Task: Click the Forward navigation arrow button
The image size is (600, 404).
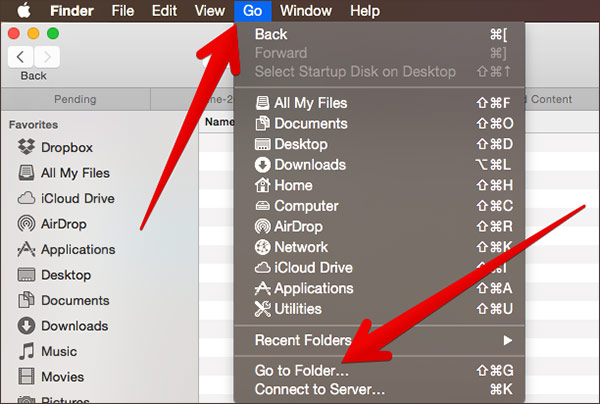Action: click(x=47, y=56)
